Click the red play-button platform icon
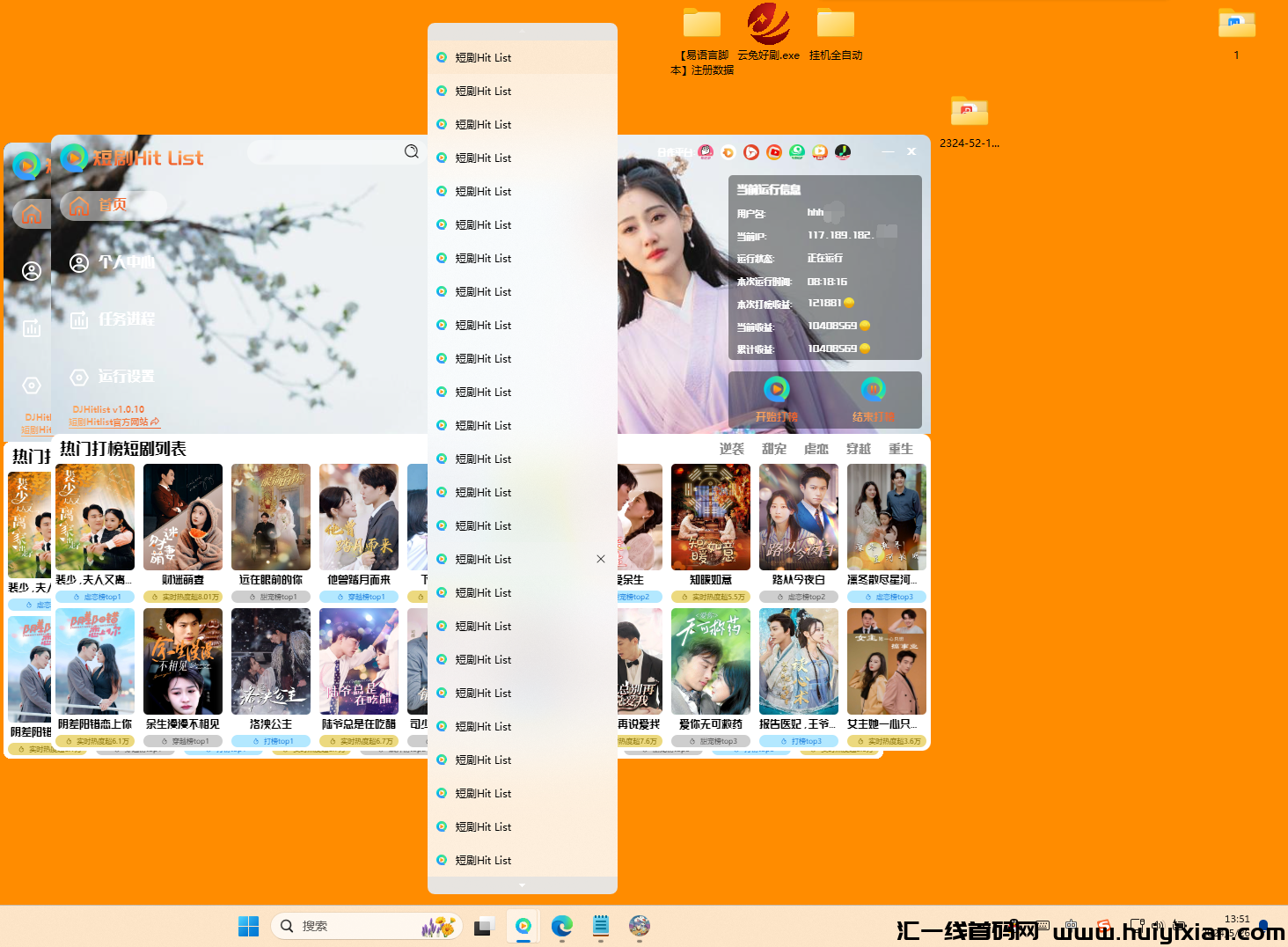This screenshot has height=947, width=1288. (x=750, y=152)
